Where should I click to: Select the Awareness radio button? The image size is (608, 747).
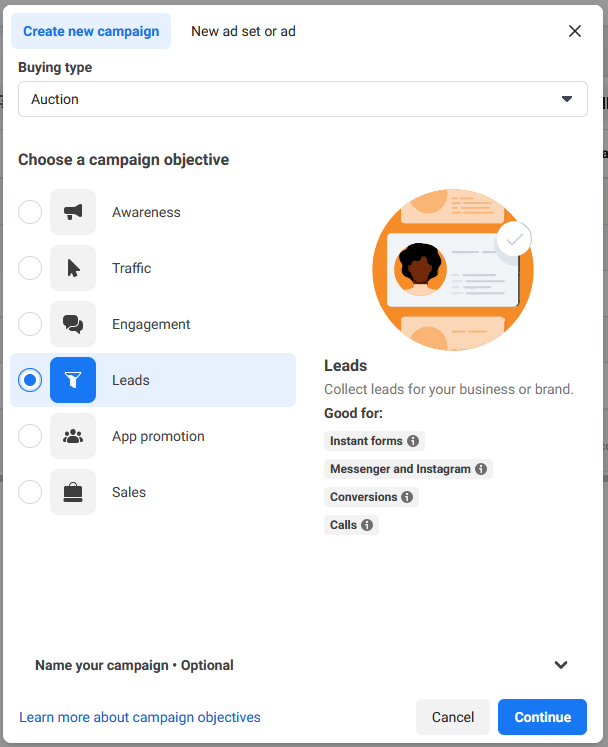point(30,212)
